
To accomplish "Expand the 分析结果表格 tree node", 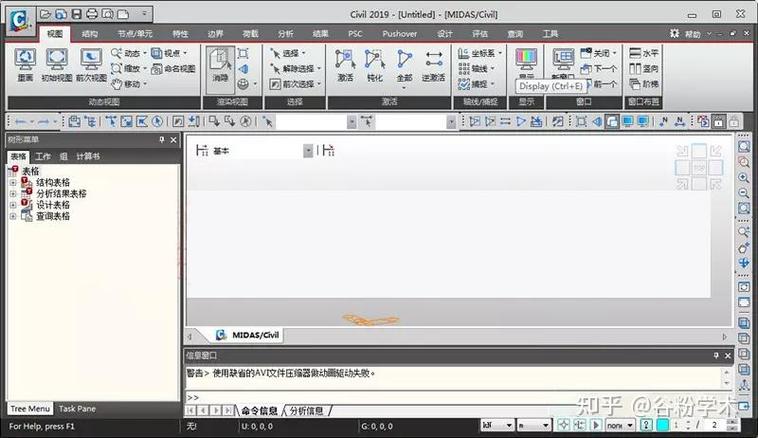I will pyautogui.click(x=13, y=194).
